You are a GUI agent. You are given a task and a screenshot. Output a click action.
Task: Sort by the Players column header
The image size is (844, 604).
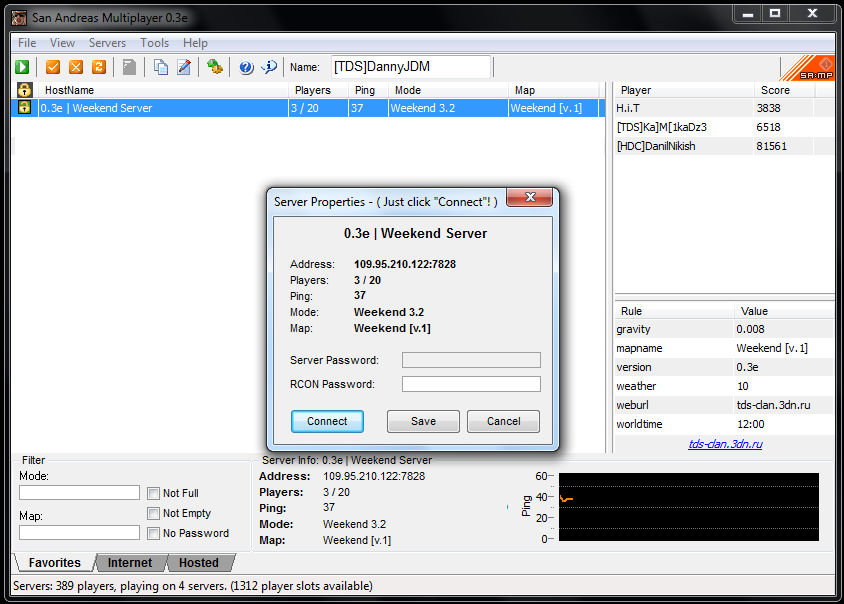(x=319, y=90)
